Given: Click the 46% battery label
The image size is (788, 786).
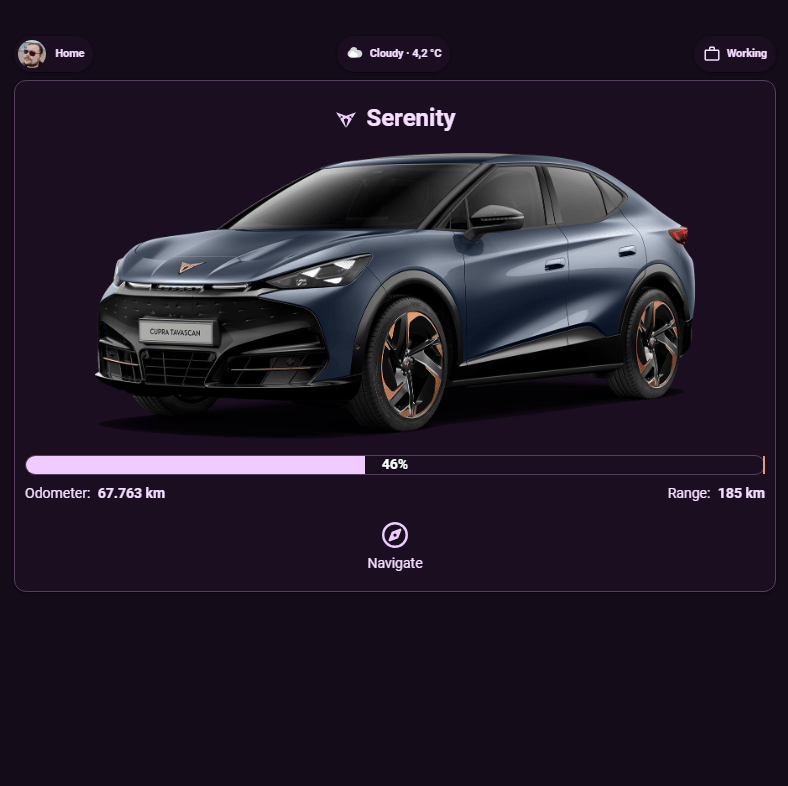Looking at the screenshot, I should tap(395, 464).
